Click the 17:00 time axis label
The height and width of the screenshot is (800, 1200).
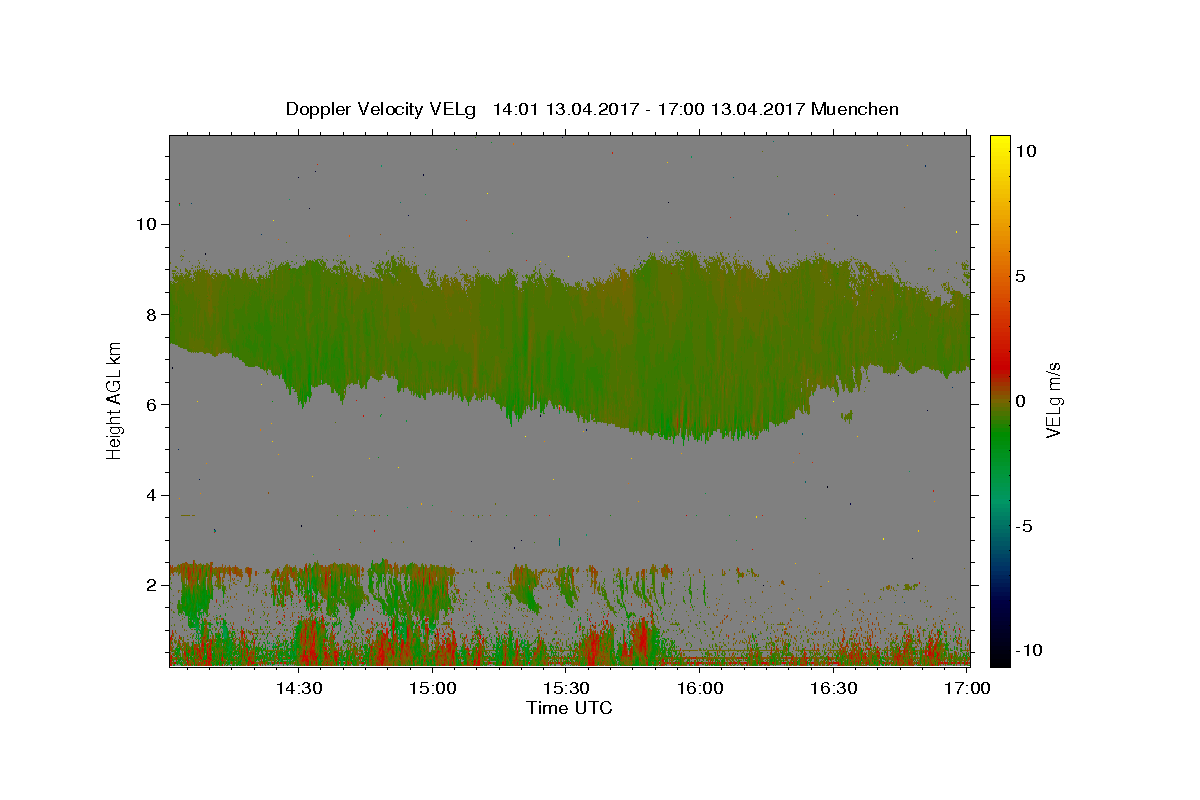pyautogui.click(x=967, y=688)
